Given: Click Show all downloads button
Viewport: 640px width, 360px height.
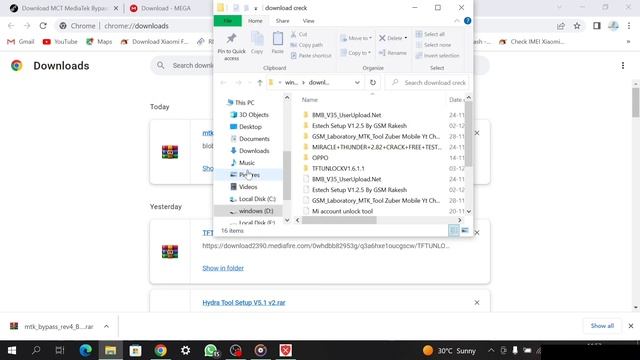Looking at the screenshot, I should (602, 326).
